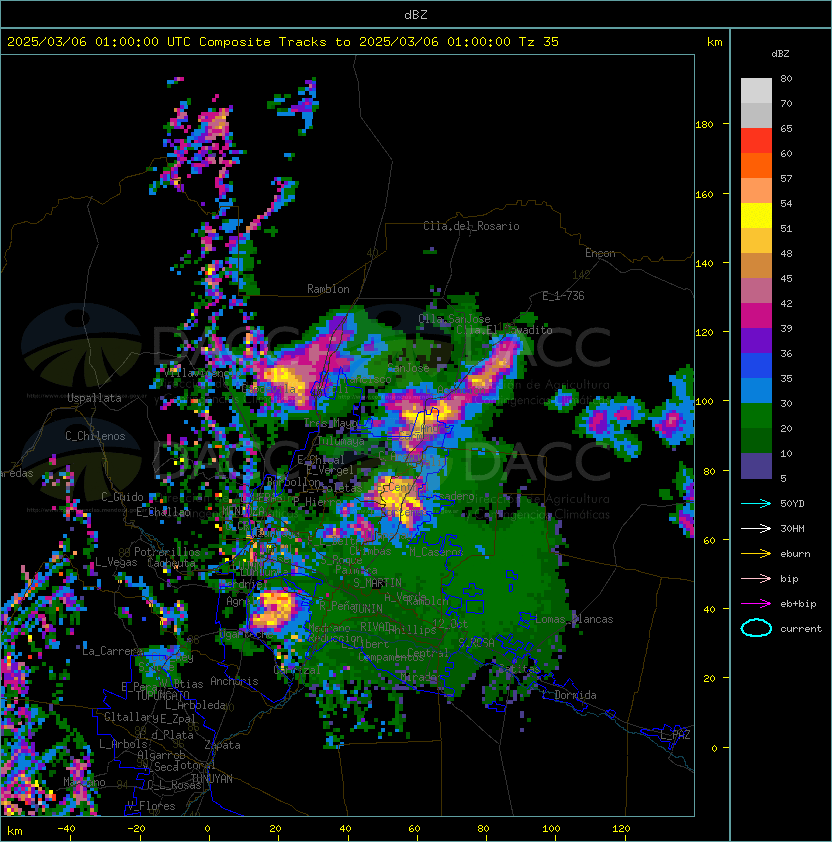Click the L_Vegas map label
Image resolution: width=832 pixels, height=842 pixels.
click(x=116, y=562)
